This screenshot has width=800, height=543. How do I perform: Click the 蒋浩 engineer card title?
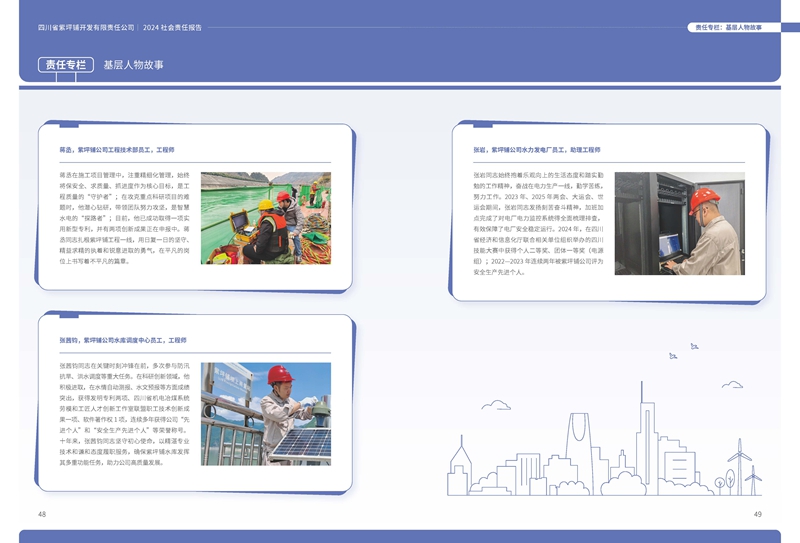[x=117, y=149]
